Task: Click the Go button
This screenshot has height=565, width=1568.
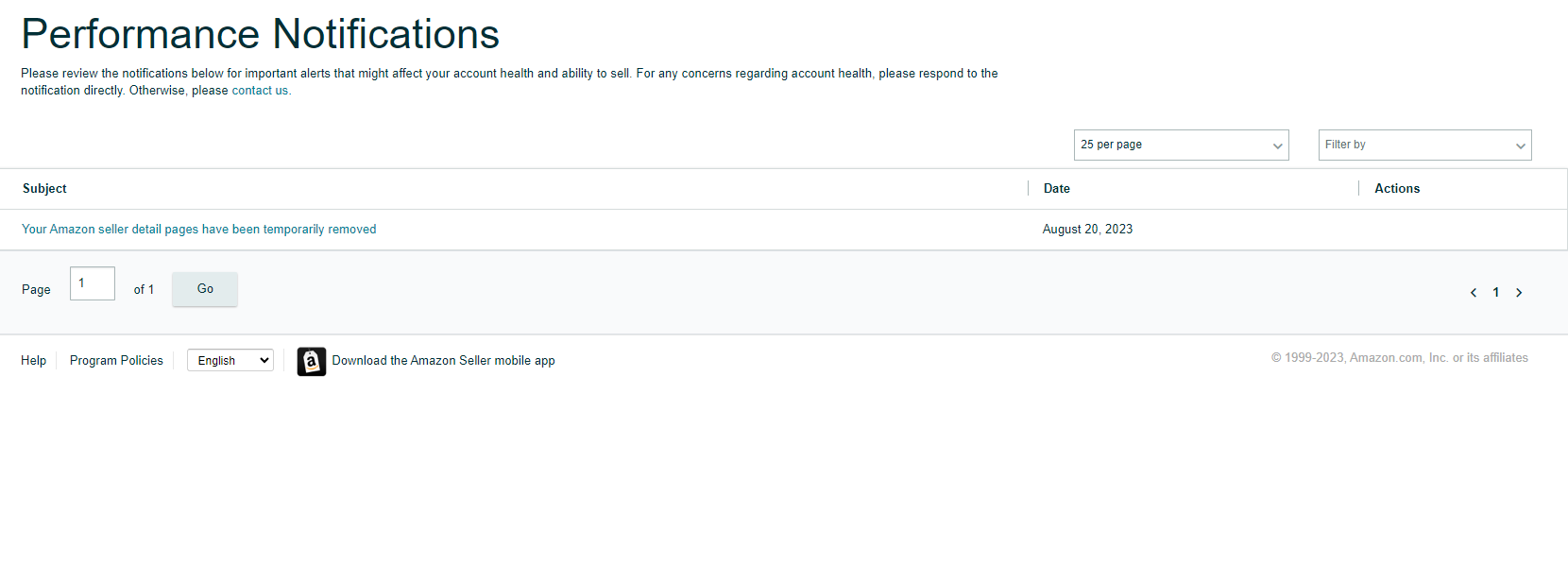Action: tap(205, 289)
